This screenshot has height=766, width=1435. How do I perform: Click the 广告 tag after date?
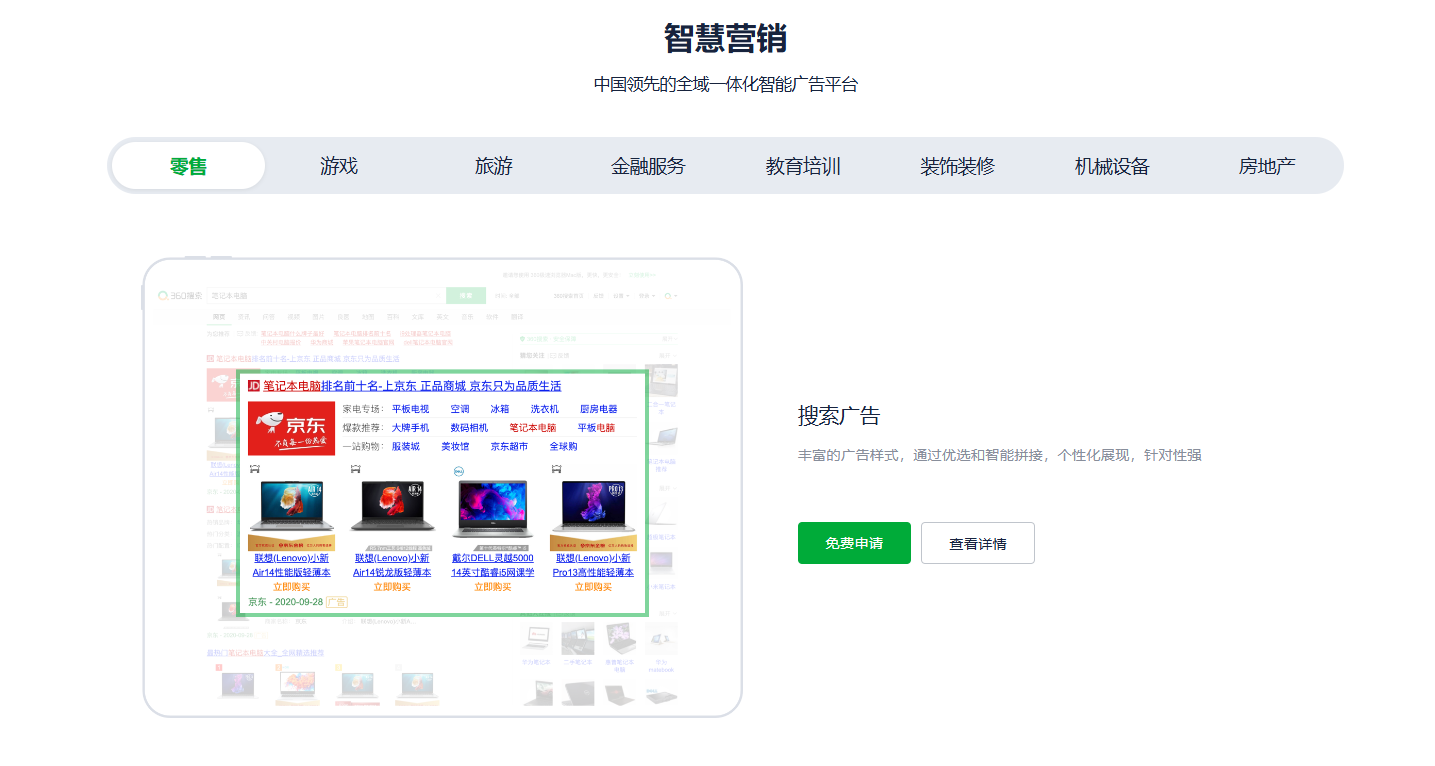point(337,602)
